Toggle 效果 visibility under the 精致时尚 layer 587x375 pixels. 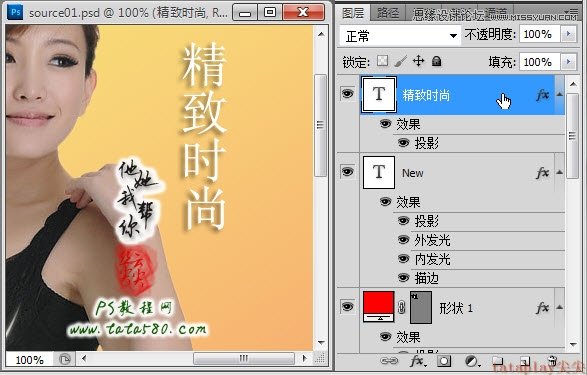coord(385,124)
